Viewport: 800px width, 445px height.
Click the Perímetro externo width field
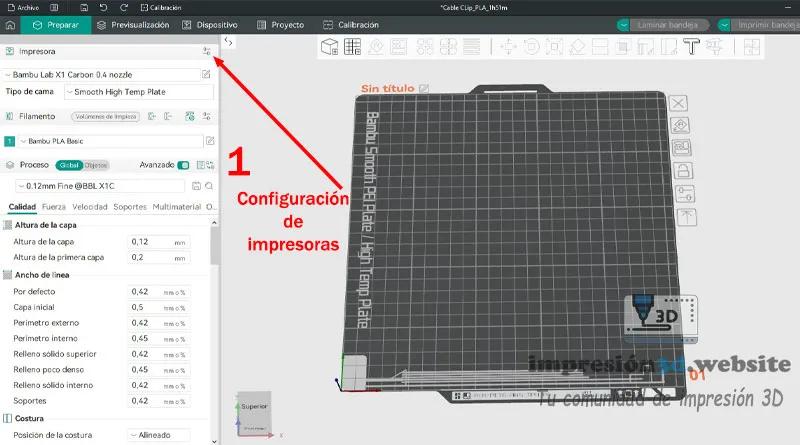click(159, 323)
